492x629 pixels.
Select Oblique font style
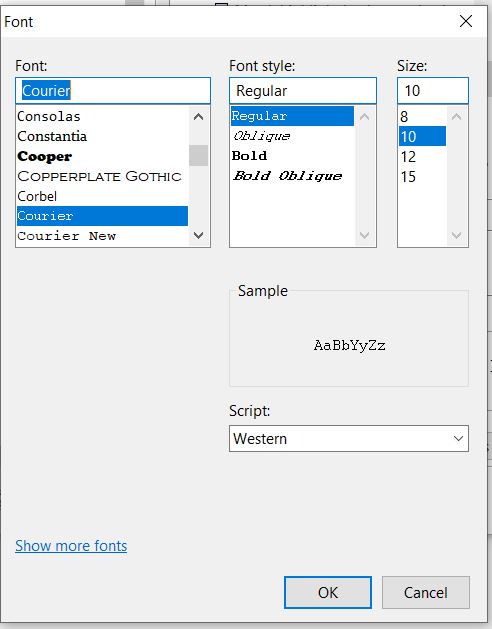(293, 136)
